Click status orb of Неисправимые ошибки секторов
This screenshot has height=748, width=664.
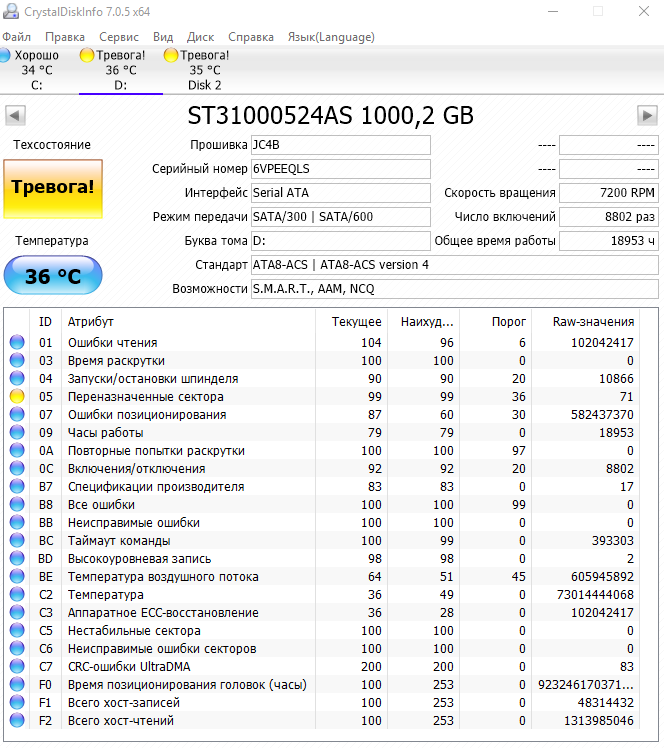[17, 648]
